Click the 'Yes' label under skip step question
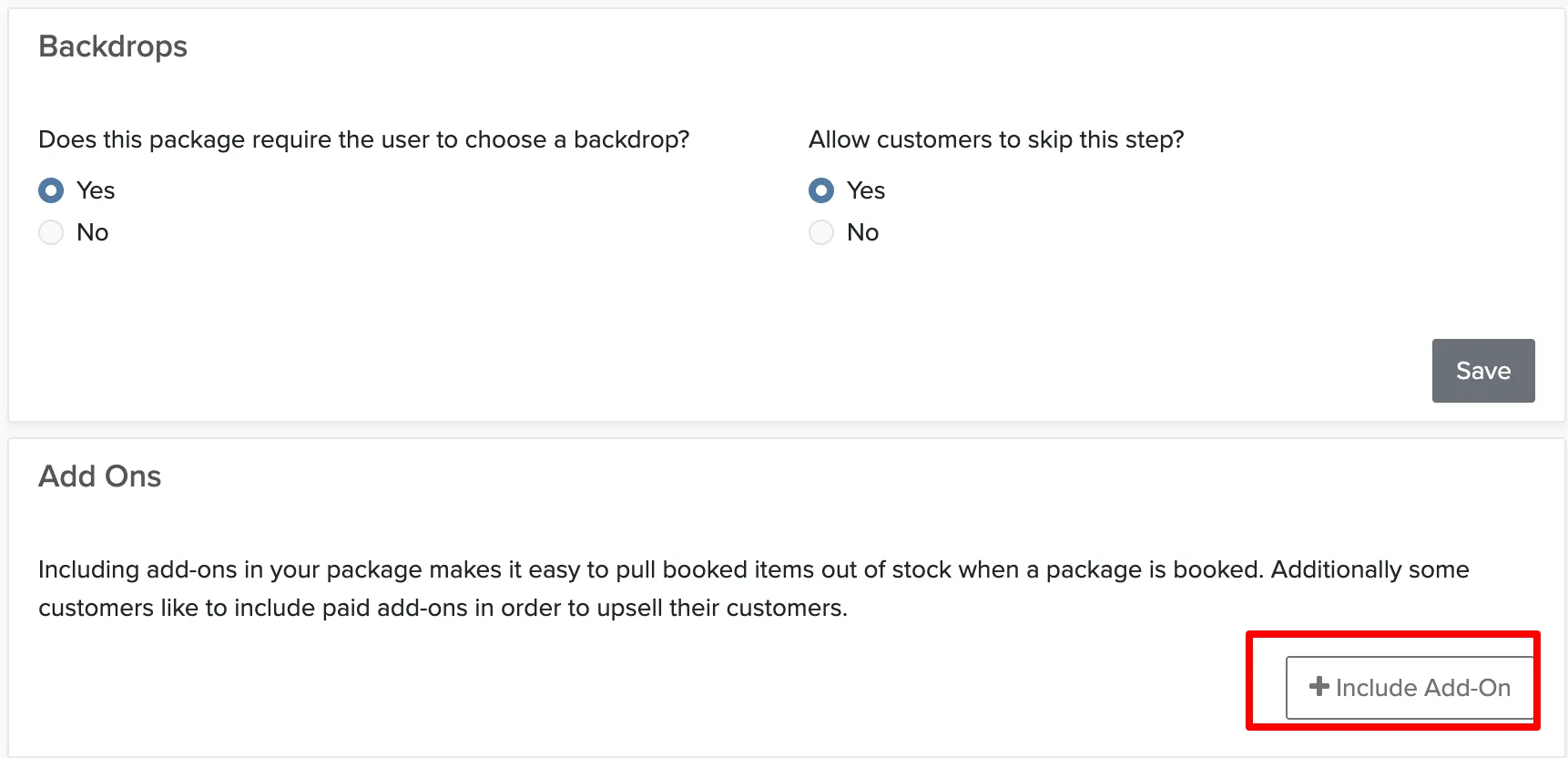This screenshot has width=1568, height=758. point(866,190)
